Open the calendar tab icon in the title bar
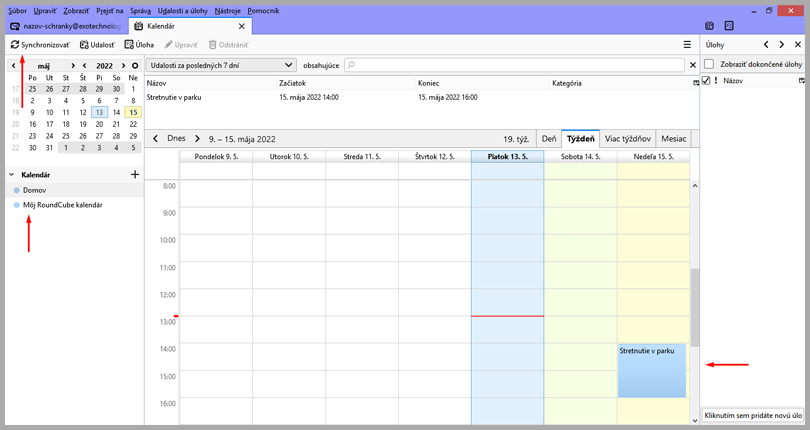 pos(709,25)
